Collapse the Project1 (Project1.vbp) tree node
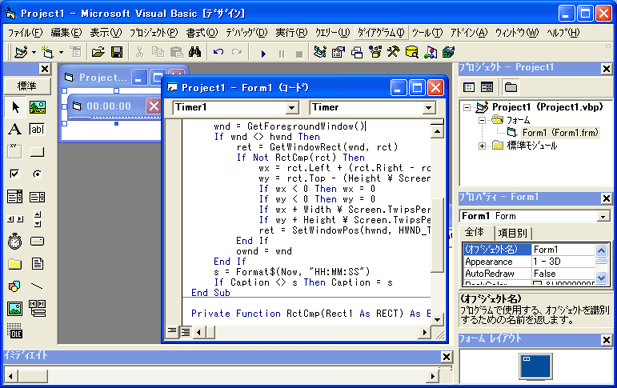617x388 pixels. coord(467,107)
